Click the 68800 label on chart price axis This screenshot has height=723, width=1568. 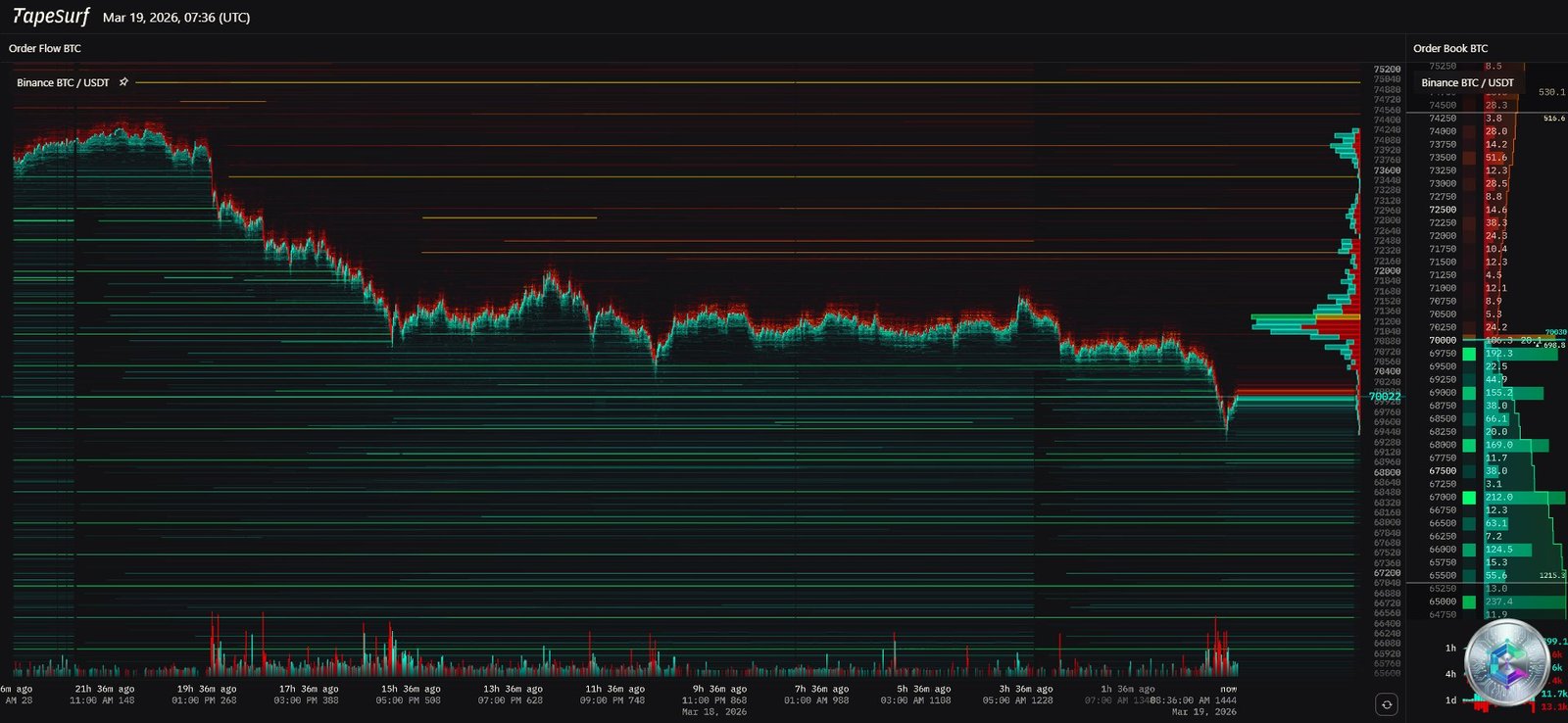coord(1387,472)
